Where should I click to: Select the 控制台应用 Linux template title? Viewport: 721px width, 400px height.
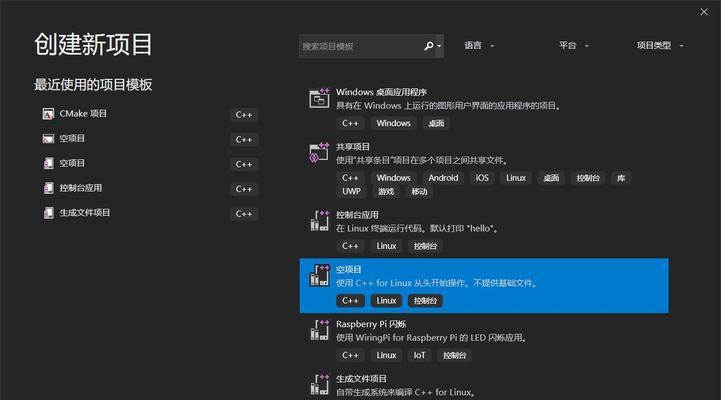357,215
